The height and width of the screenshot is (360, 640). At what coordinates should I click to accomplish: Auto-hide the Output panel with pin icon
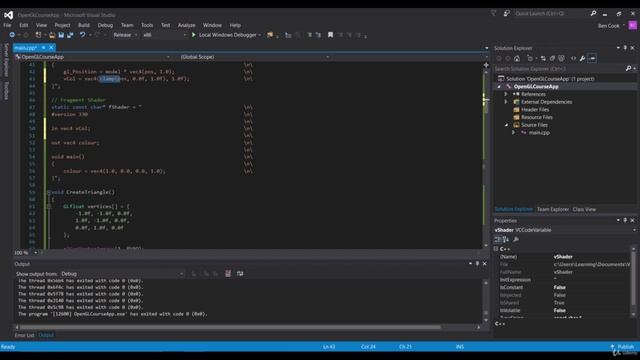[477, 264]
